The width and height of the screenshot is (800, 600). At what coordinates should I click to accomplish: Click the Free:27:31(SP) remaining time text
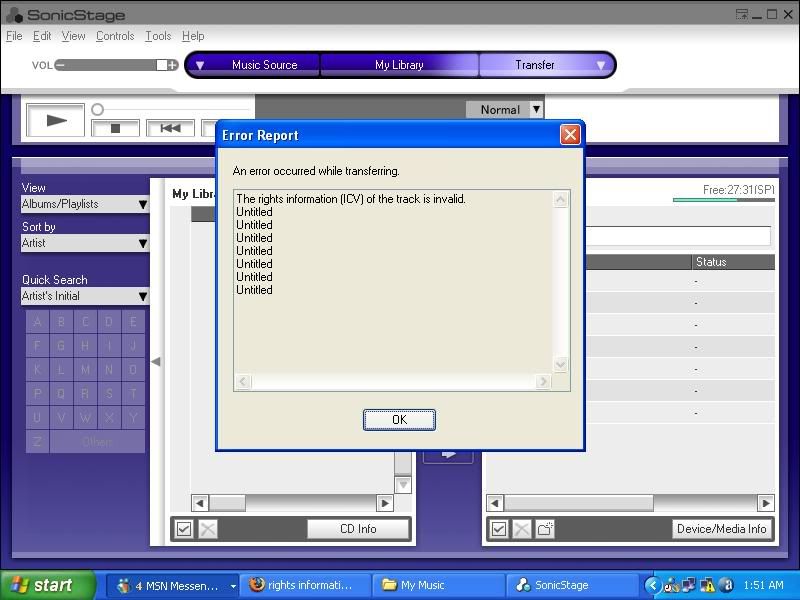coord(738,190)
